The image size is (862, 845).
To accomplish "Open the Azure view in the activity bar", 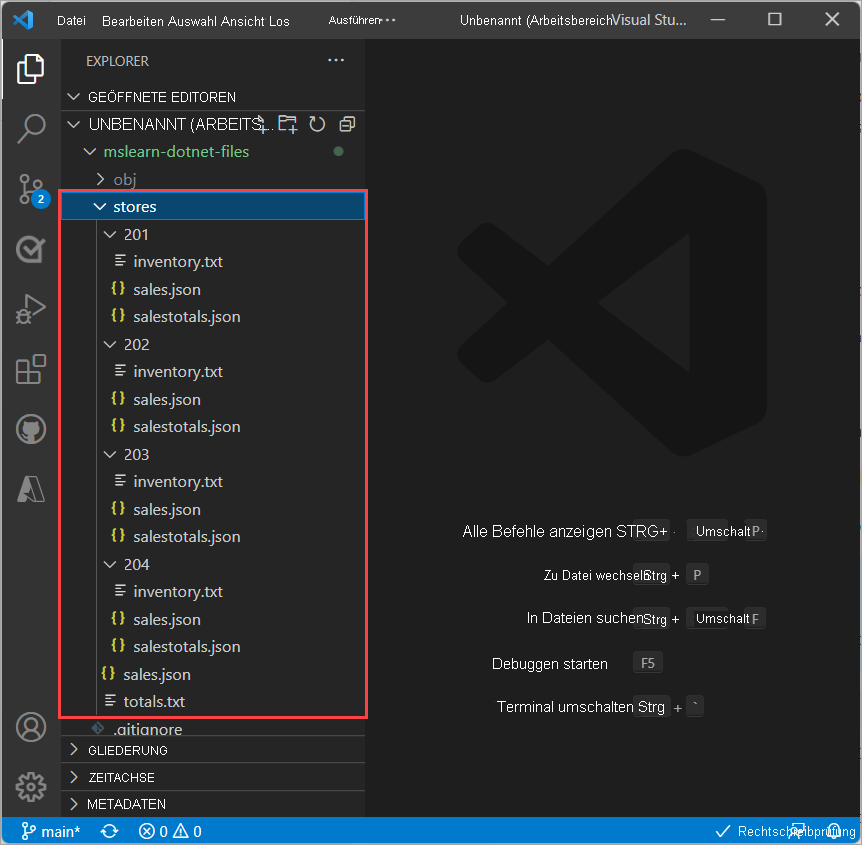I will (x=31, y=489).
